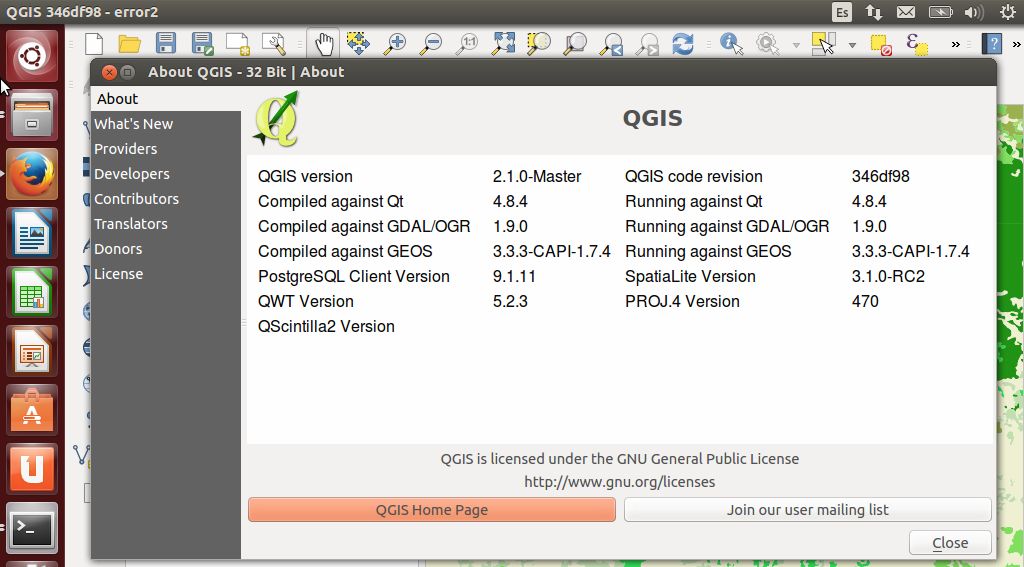This screenshot has width=1024, height=567.
Task: Refresh the map canvas
Action: tap(683, 43)
